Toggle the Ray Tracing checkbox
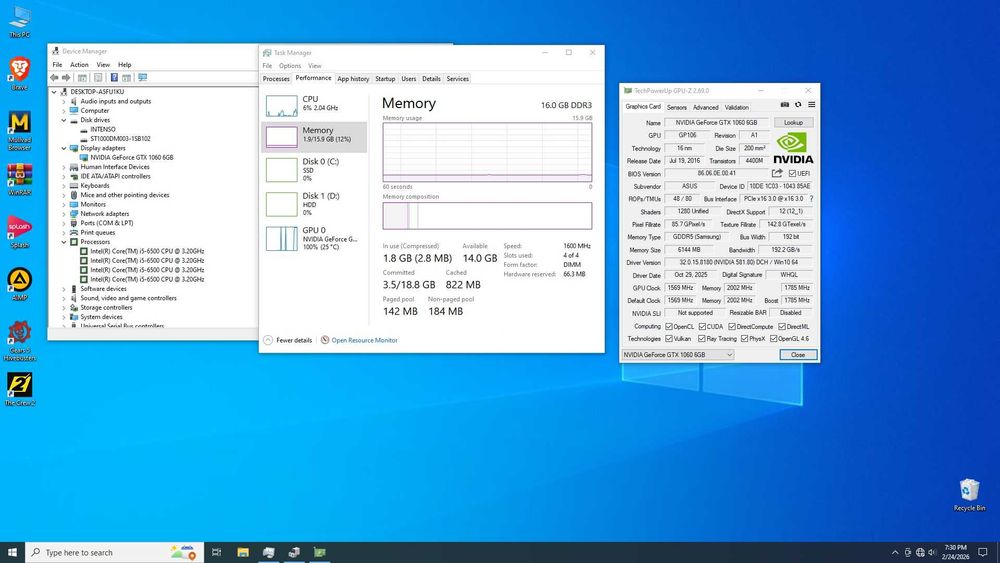Viewport: 1000px width, 563px height. tap(702, 339)
